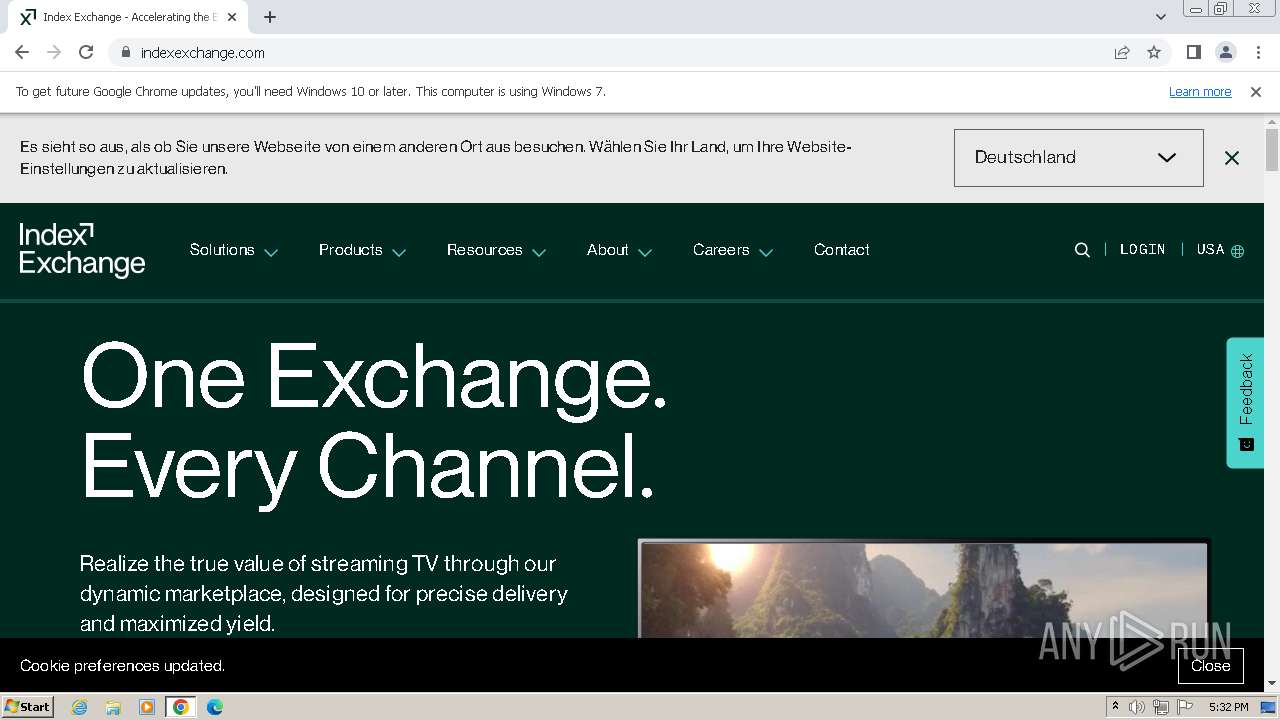The image size is (1280, 720).
Task: Open the Deutschland country dropdown
Action: click(x=1078, y=157)
